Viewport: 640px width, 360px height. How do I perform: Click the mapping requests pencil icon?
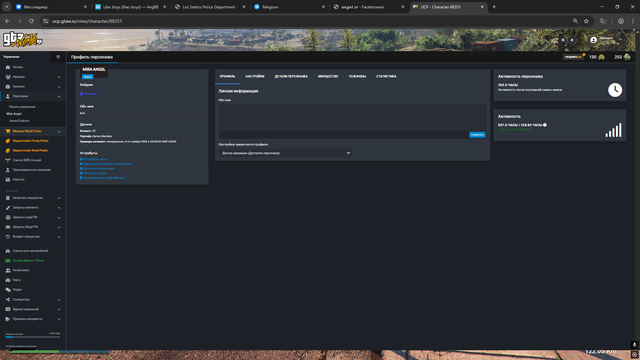[8, 208]
